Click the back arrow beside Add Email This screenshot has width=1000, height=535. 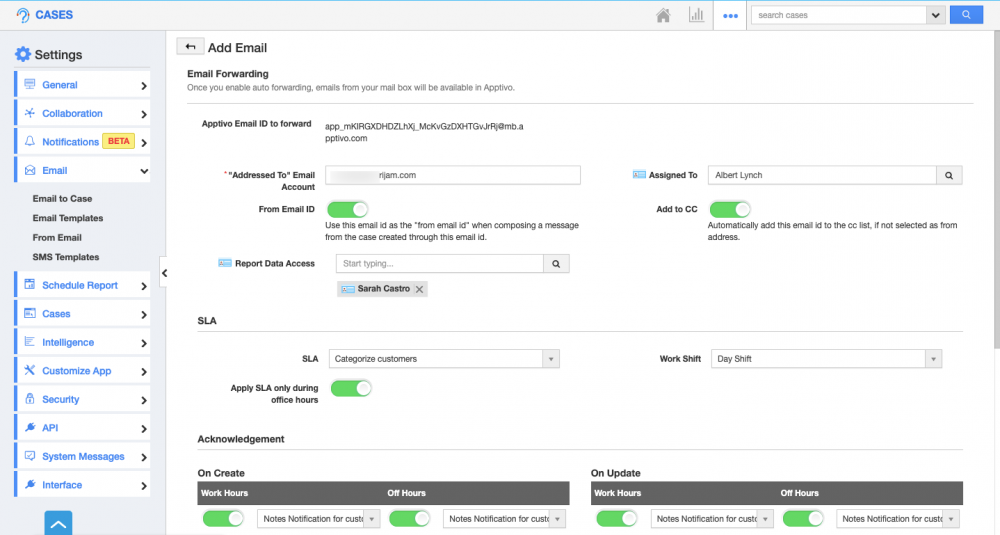pos(189,47)
